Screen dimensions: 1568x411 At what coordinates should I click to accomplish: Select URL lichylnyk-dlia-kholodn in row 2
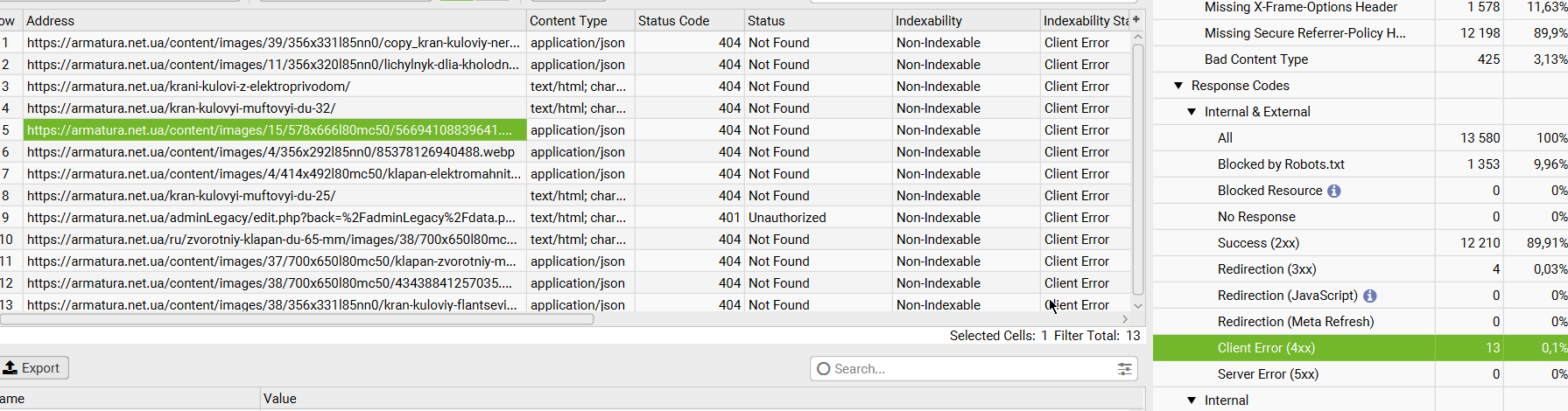tap(273, 65)
